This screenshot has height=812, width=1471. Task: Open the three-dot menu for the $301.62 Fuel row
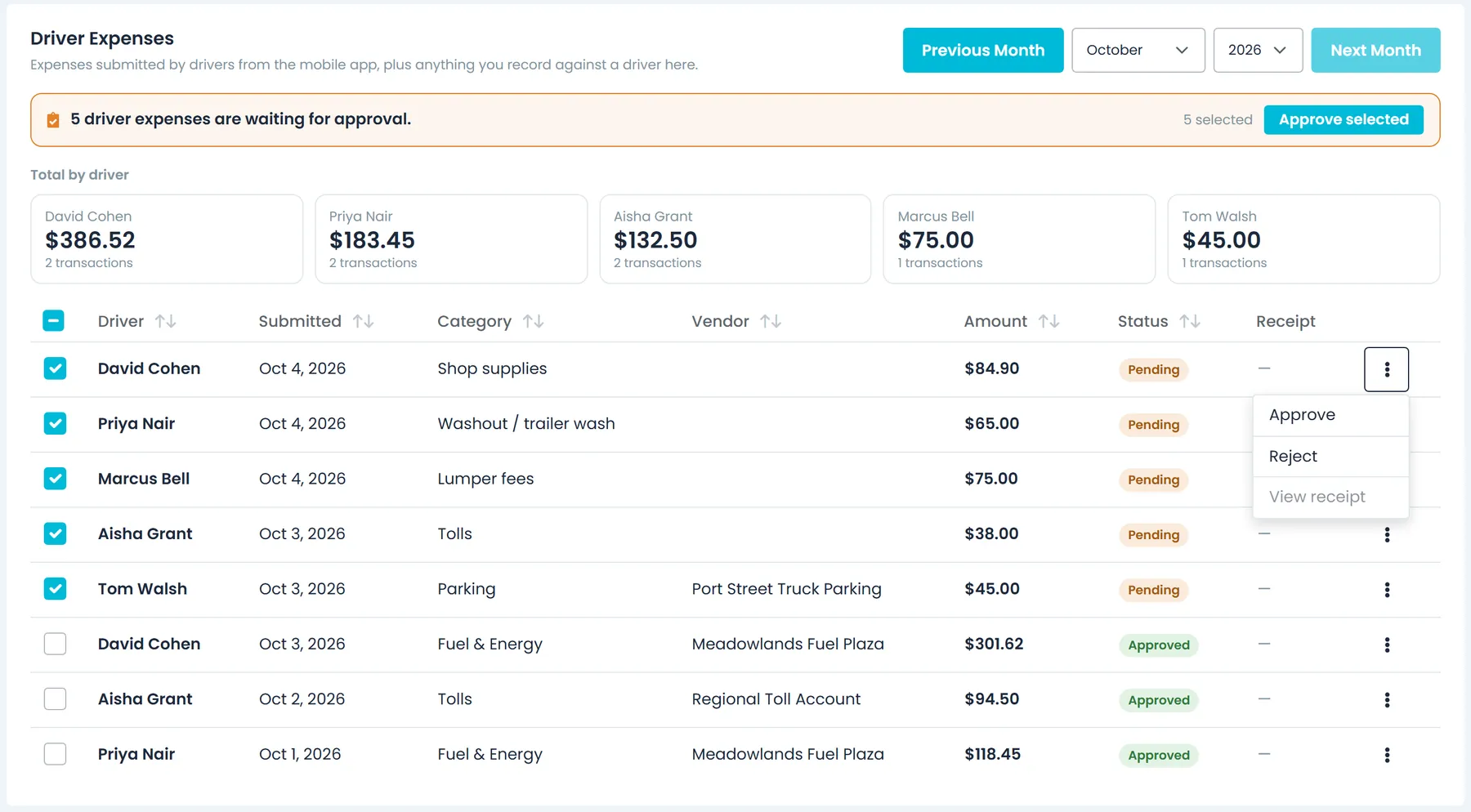click(x=1387, y=645)
